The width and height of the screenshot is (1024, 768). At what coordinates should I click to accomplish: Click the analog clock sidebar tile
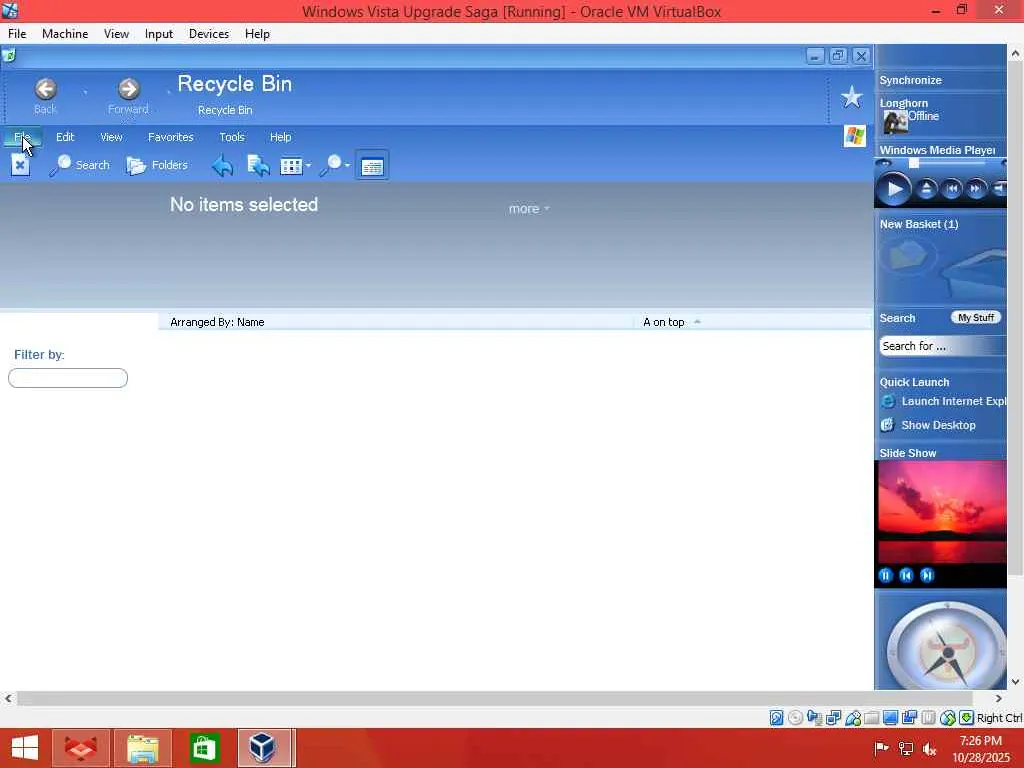pos(946,647)
